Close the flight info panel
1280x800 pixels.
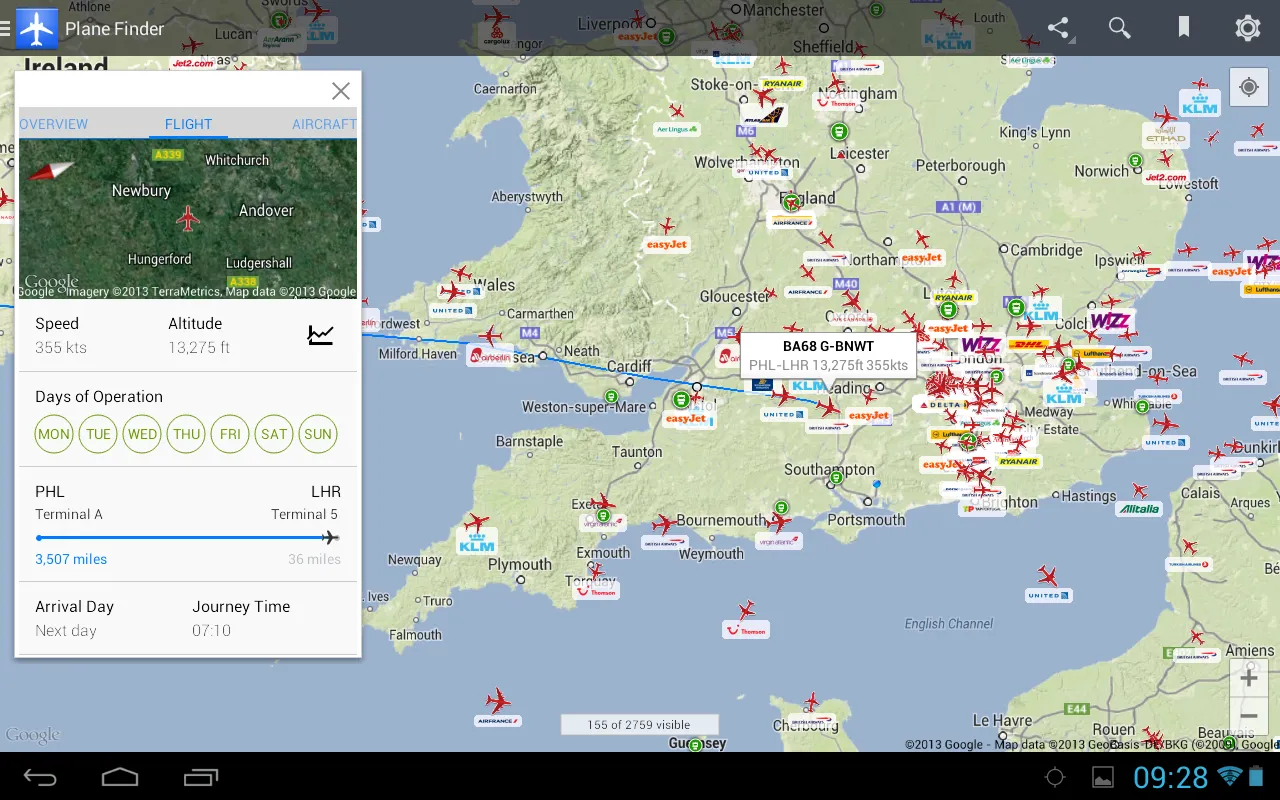tap(341, 91)
